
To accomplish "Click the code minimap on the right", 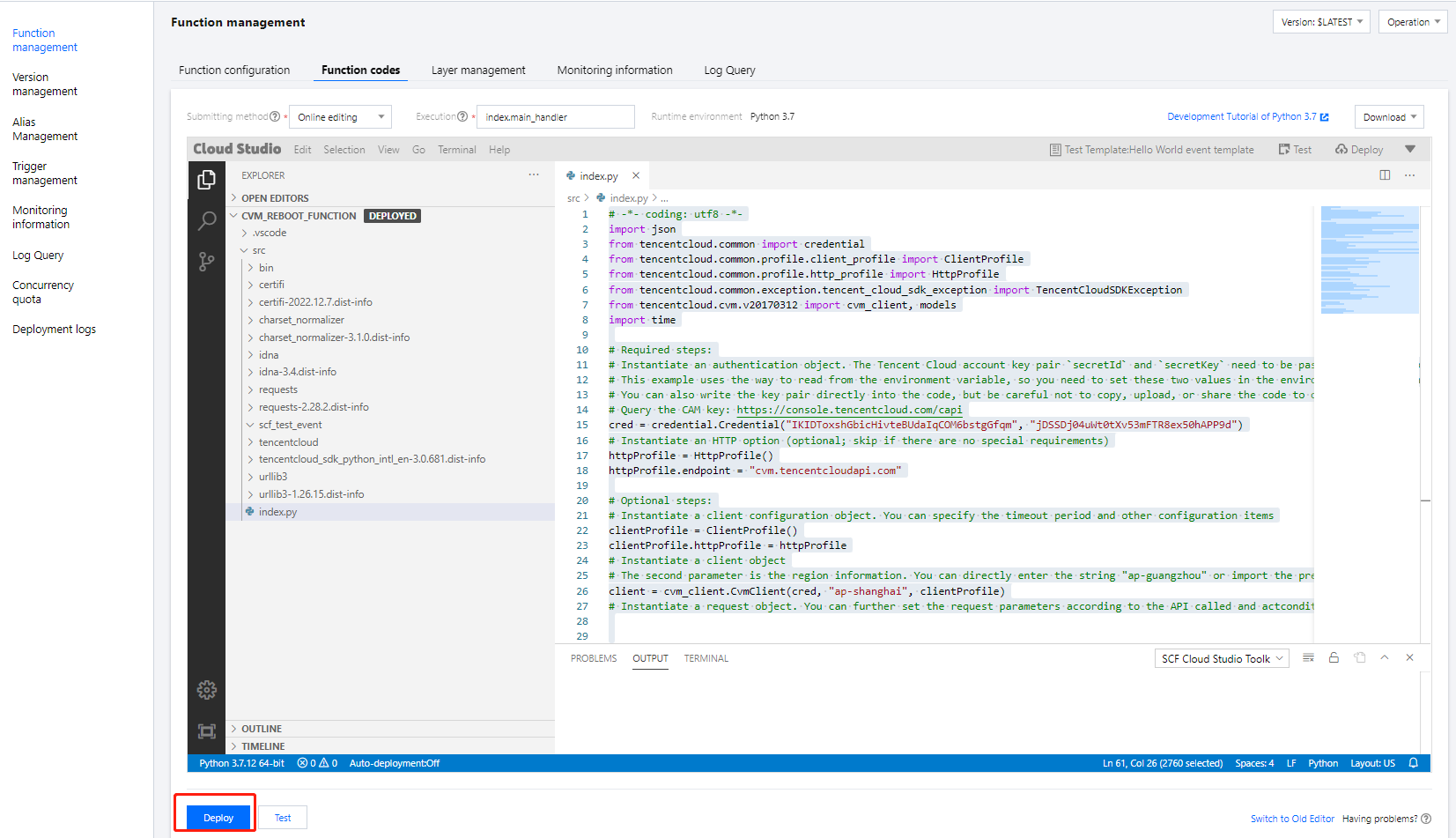I will (x=1369, y=260).
